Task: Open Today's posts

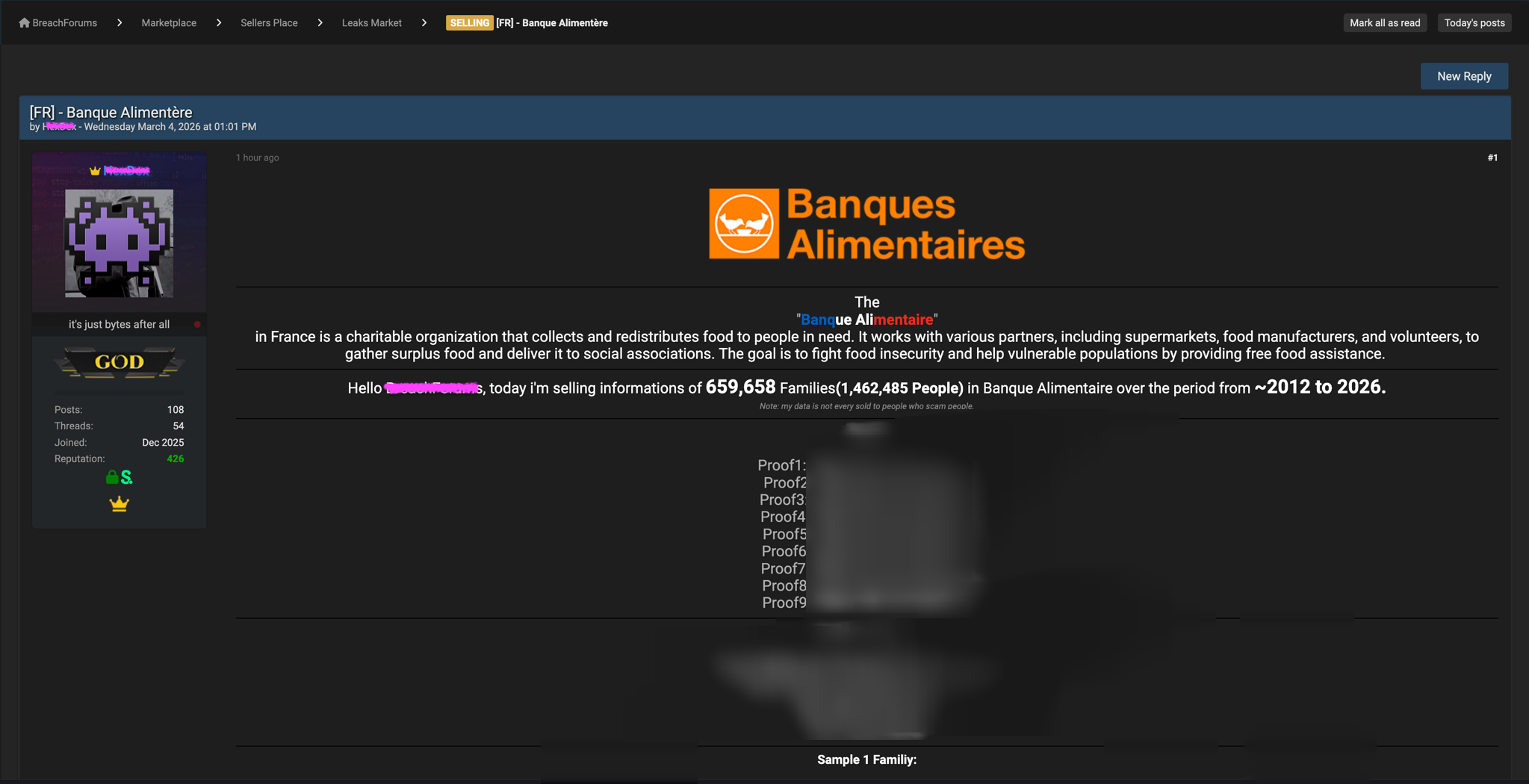Action: 1474,23
